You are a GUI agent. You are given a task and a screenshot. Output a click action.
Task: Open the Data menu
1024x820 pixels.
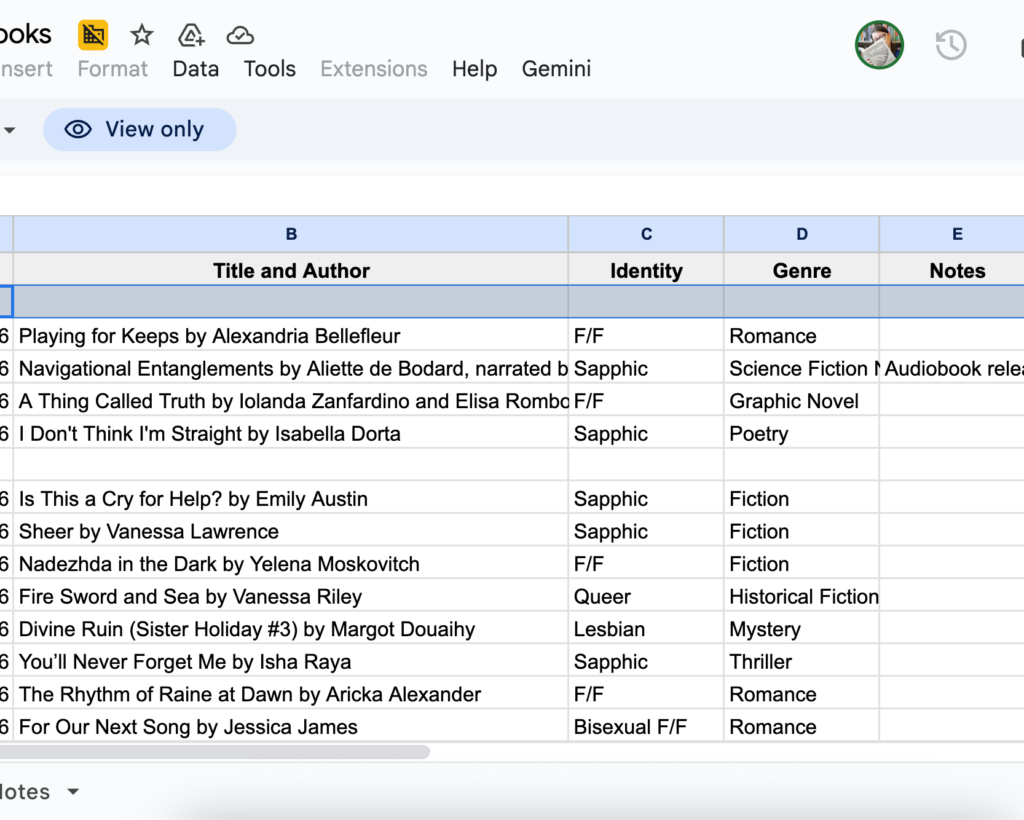point(195,69)
